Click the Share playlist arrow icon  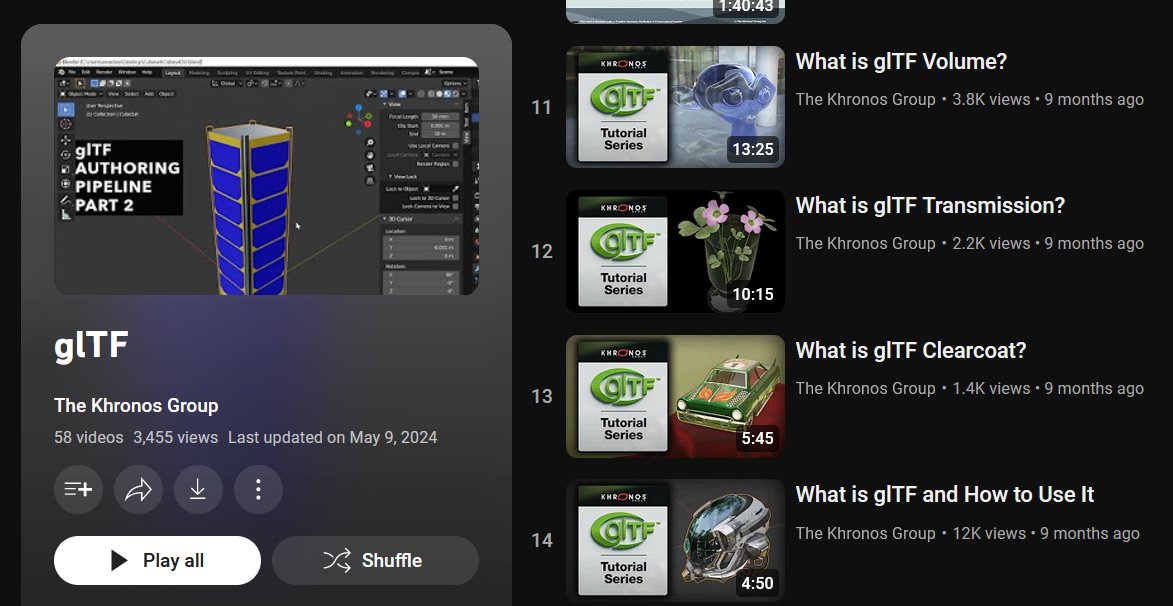pos(138,489)
